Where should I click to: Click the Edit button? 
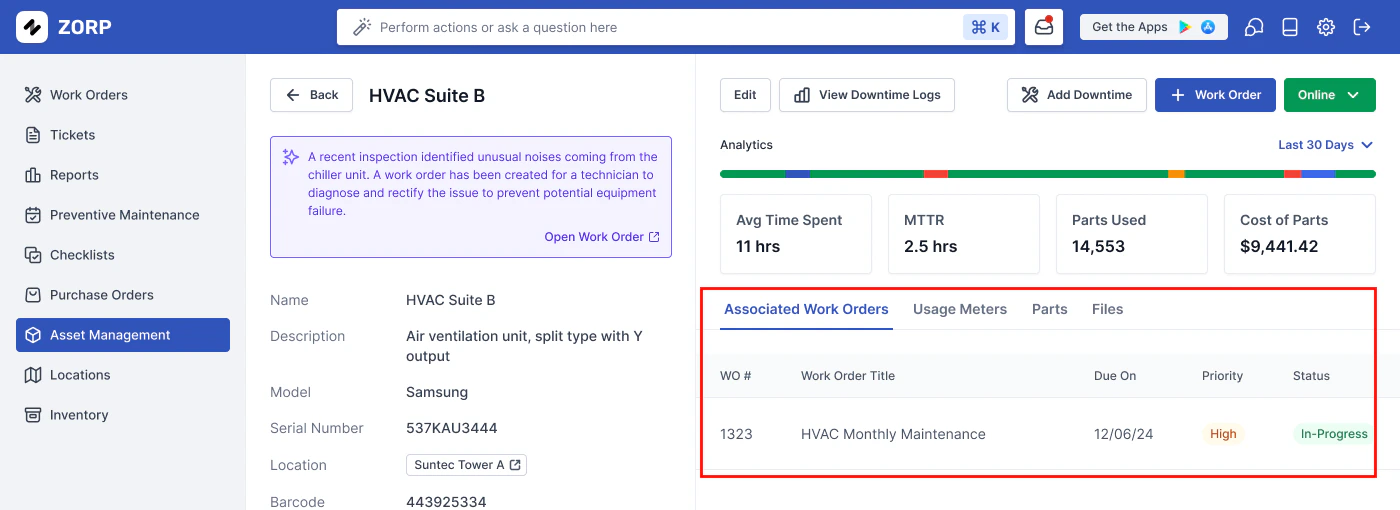coord(745,95)
